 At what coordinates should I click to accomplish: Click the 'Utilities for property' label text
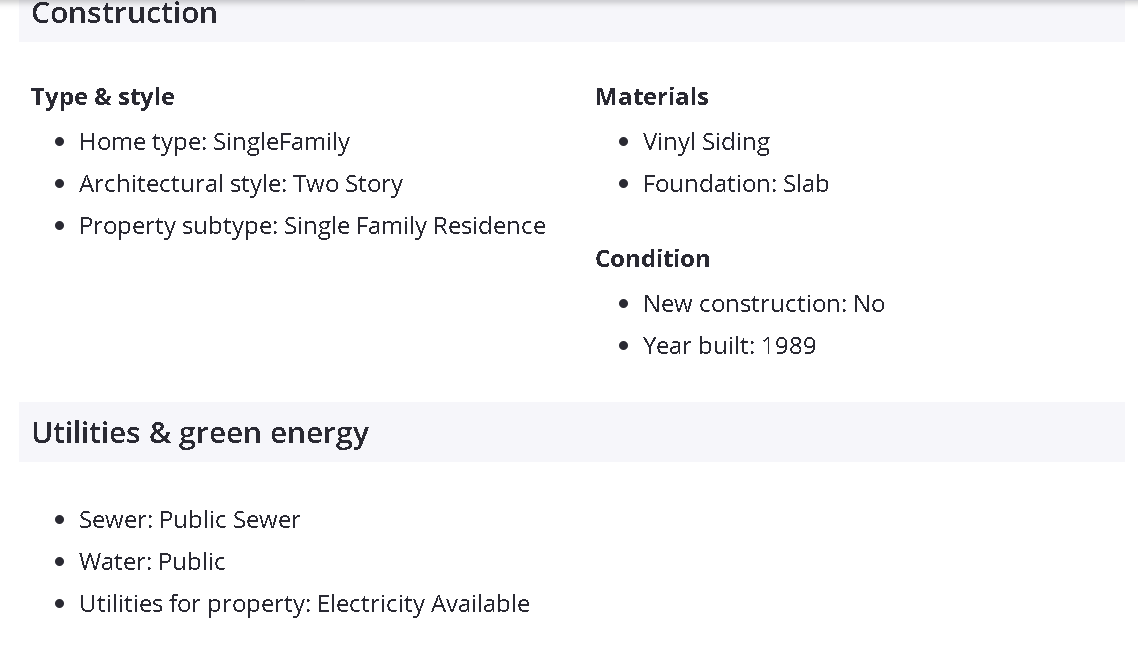point(194,604)
